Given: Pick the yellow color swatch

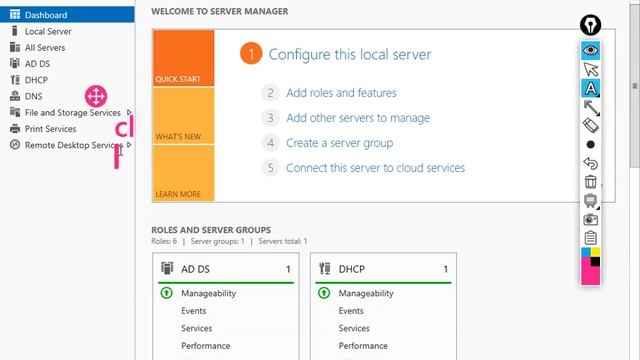Looking at the screenshot, I should point(596,252).
